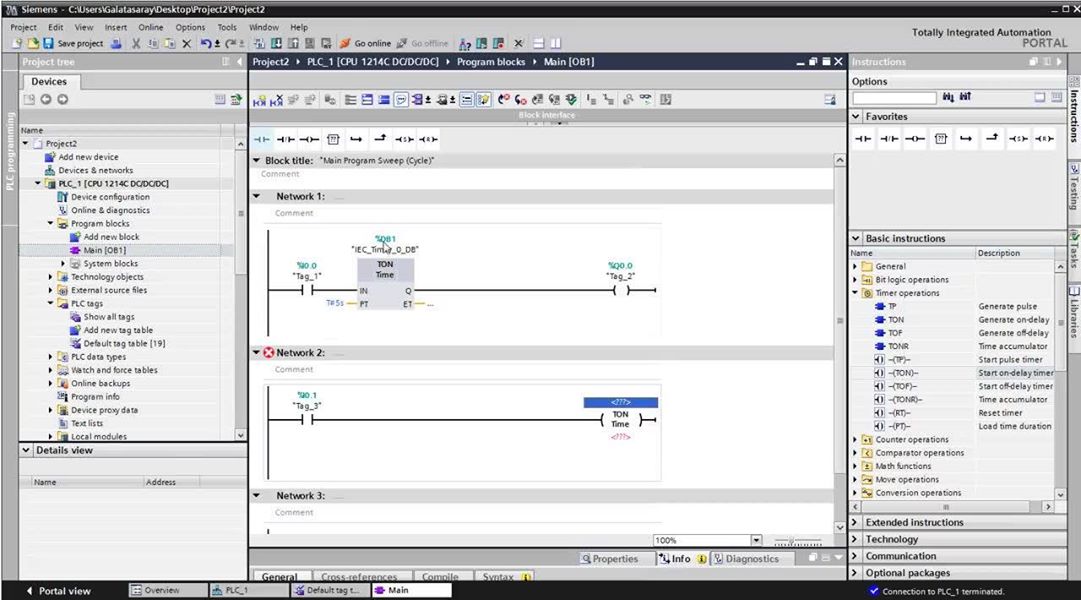The image size is (1081, 600).
Task: Collapse Network 2 section
Action: tap(256, 352)
